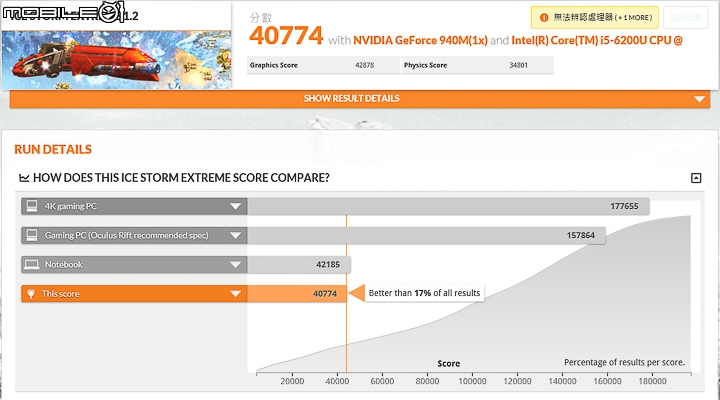
Task: Open the processor not recognized warning button
Action: pyautogui.click(x=595, y=17)
